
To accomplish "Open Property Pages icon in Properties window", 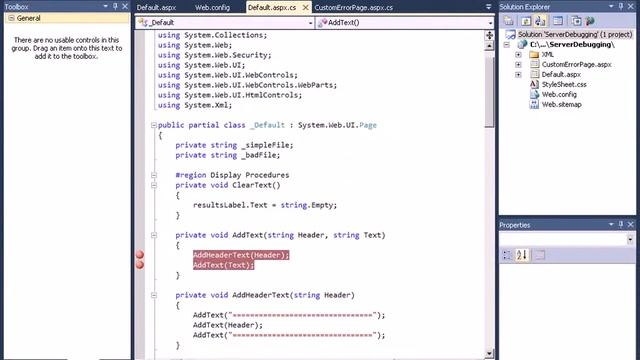I will (540, 255).
